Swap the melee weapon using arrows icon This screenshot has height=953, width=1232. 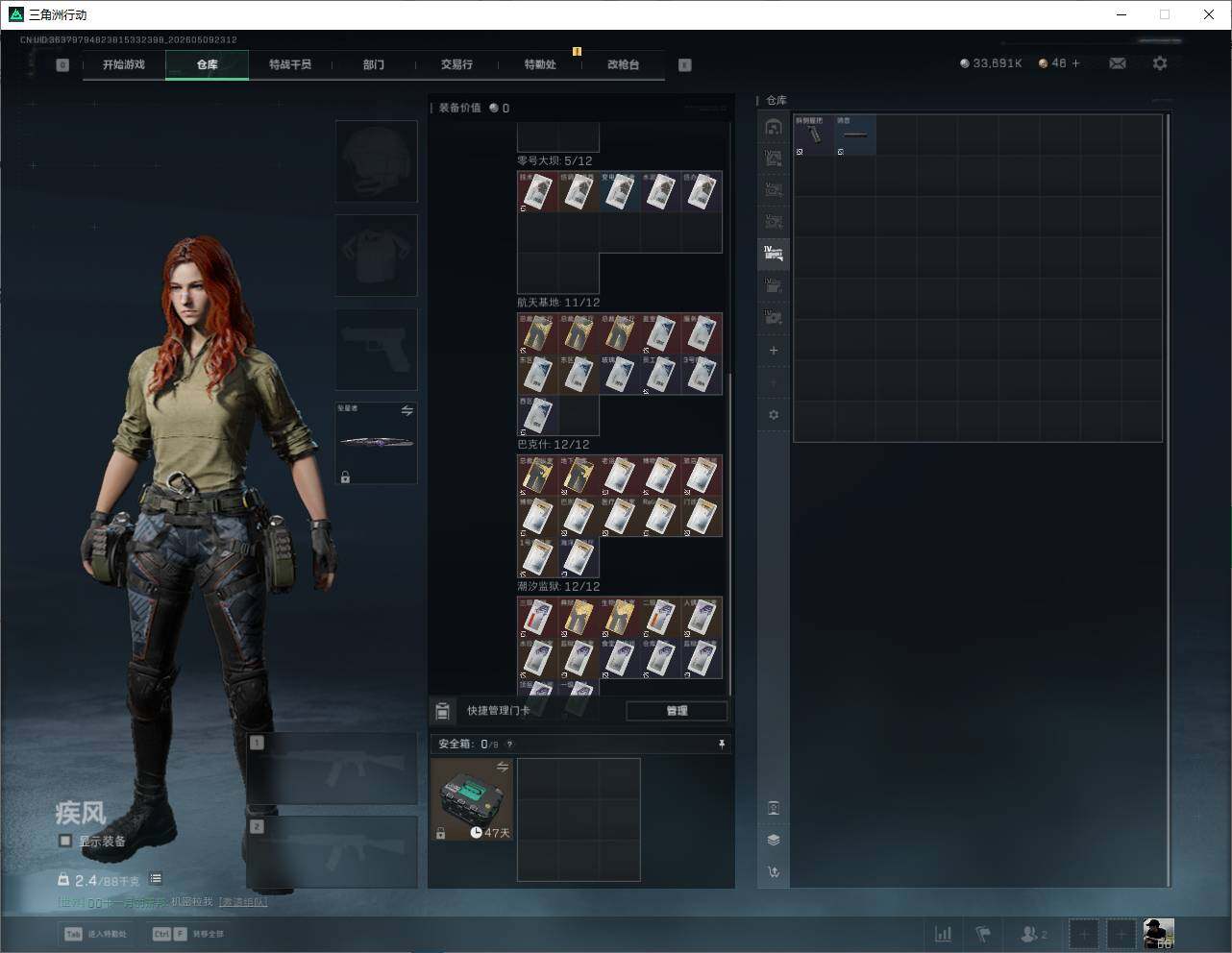(x=407, y=411)
